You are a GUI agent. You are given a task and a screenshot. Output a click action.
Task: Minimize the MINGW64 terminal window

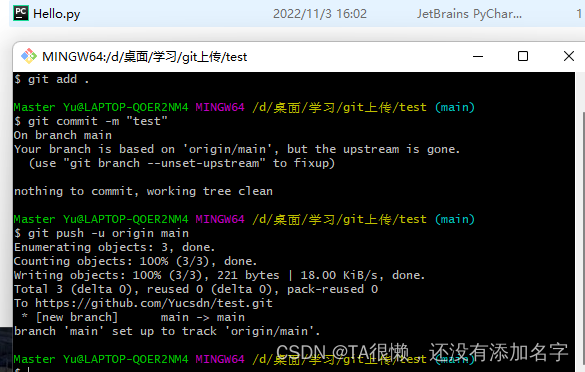[x=478, y=56]
